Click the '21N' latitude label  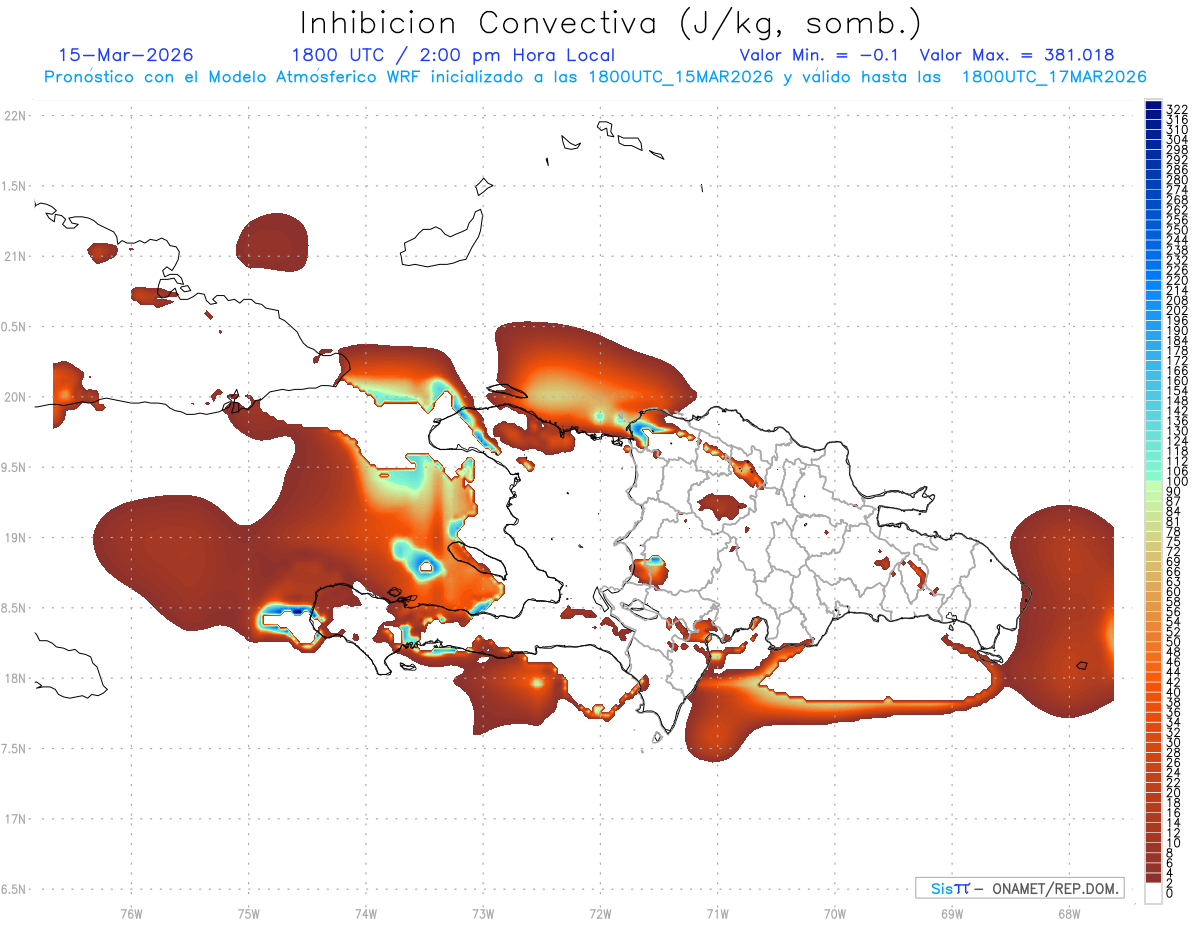pyautogui.click(x=14, y=256)
